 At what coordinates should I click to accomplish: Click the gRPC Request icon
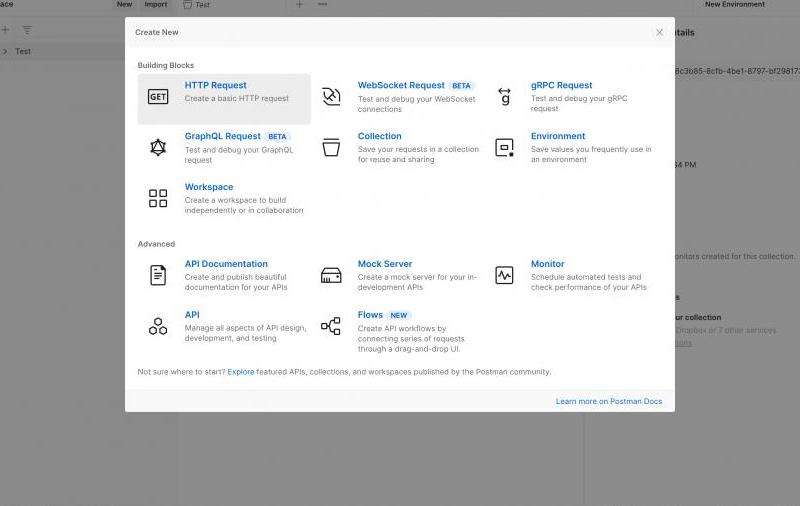(505, 96)
